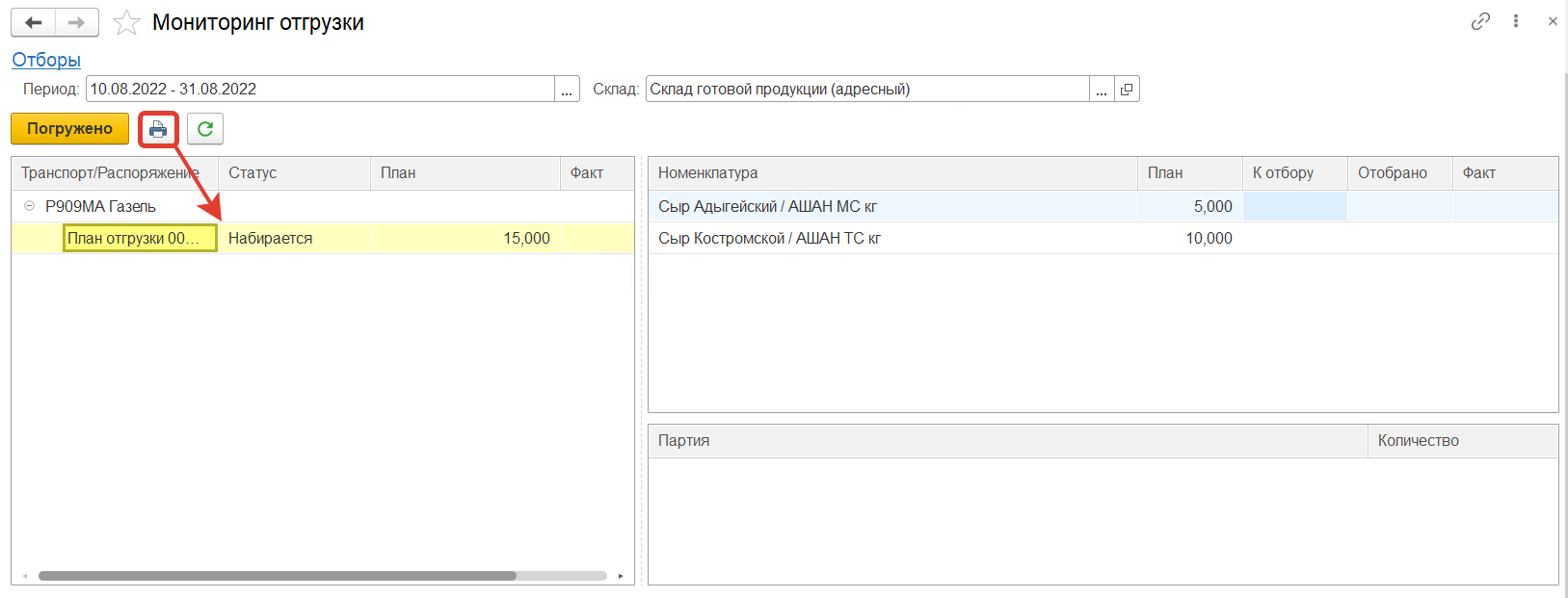Click the print icon button

tap(158, 129)
